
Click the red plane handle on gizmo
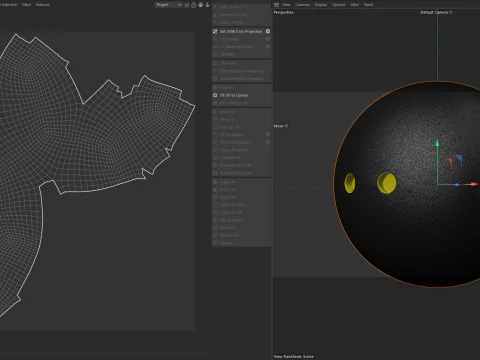[x=449, y=163]
